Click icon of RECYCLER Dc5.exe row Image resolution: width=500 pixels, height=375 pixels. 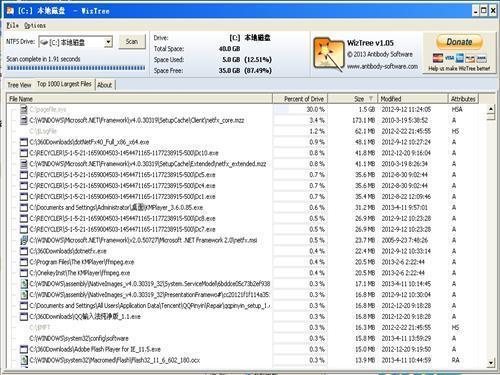pos(24,175)
